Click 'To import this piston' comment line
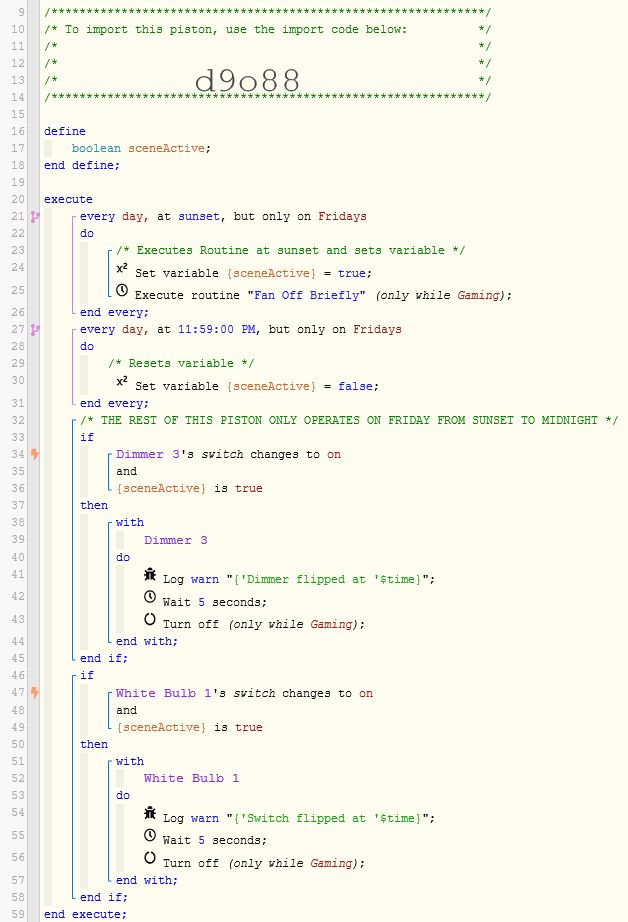The width and height of the screenshot is (628, 922). coord(268,29)
